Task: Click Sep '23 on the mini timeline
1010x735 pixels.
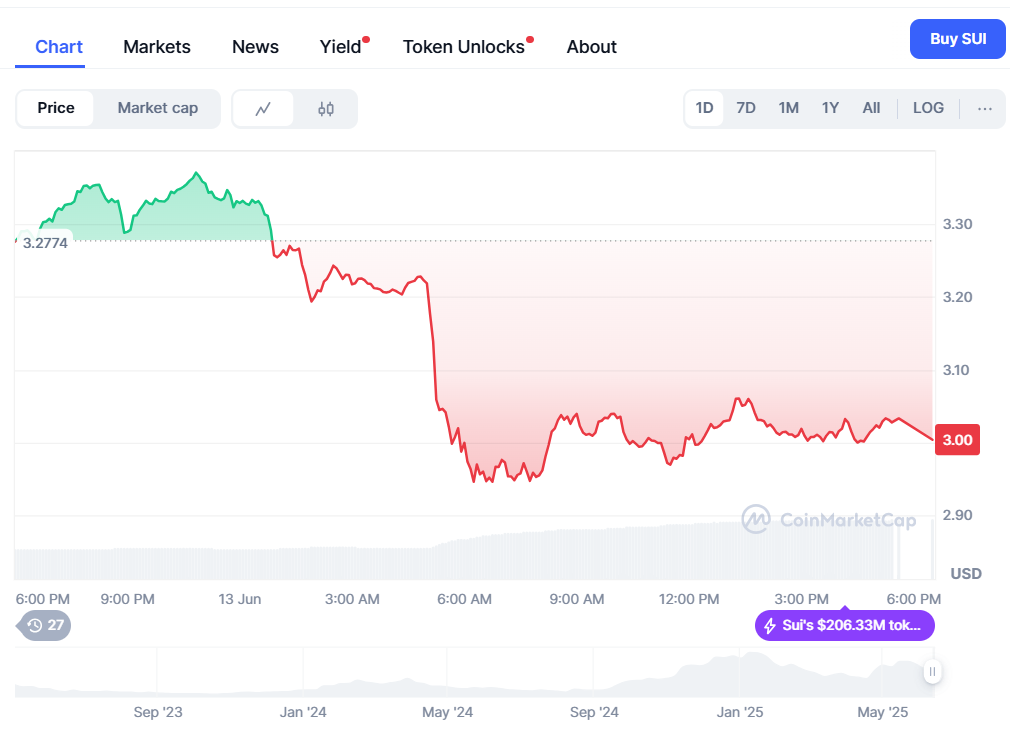Action: 158,712
